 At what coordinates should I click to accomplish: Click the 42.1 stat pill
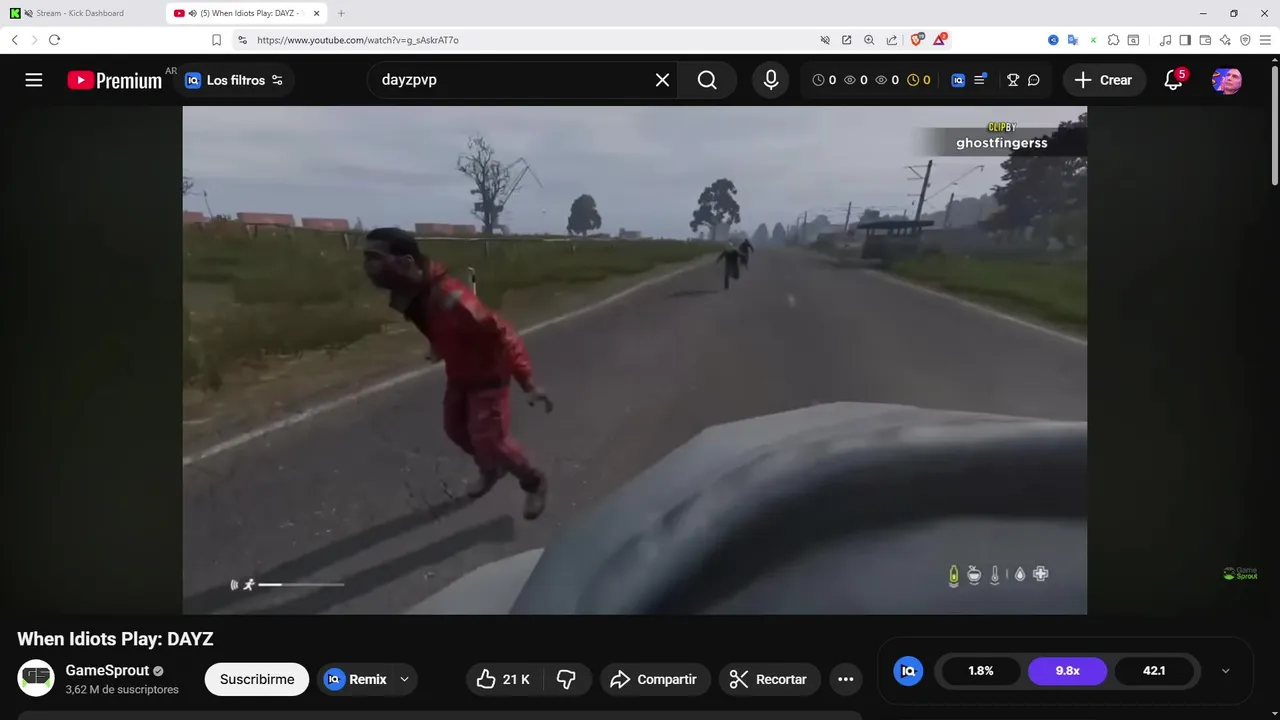coord(1154,671)
